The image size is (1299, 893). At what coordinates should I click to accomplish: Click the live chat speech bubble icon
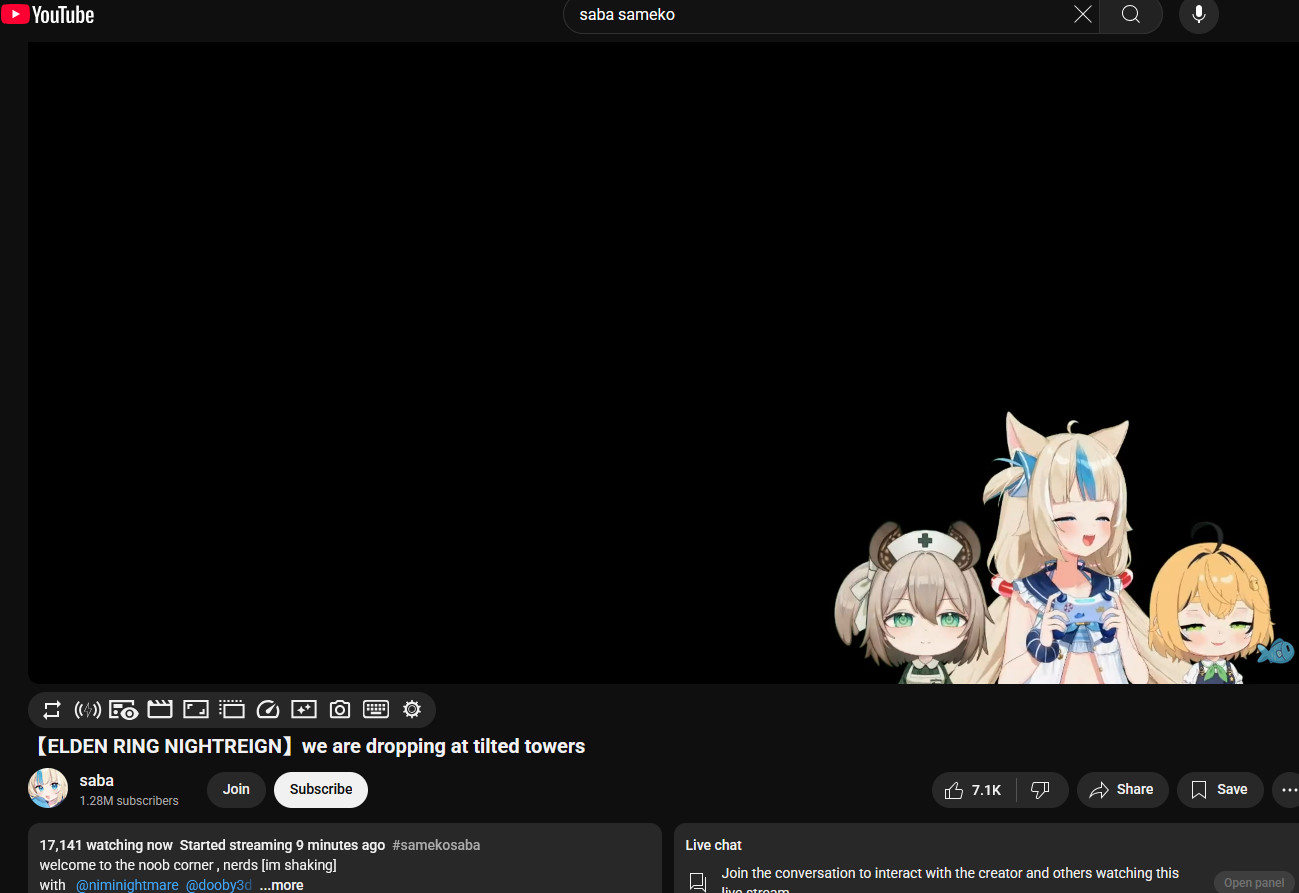[698, 882]
